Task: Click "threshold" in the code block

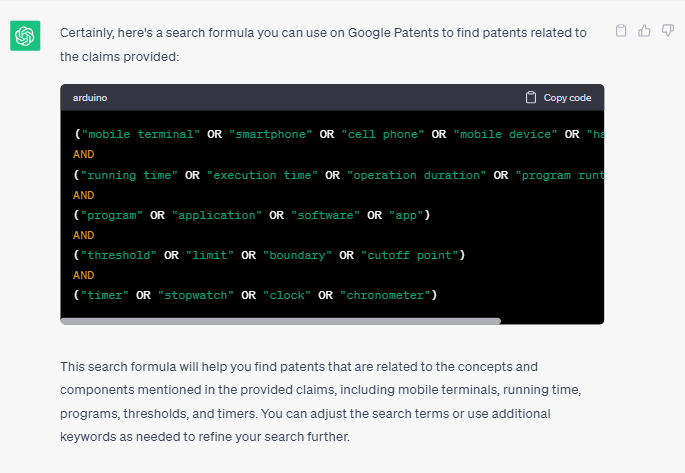Action: tap(119, 255)
